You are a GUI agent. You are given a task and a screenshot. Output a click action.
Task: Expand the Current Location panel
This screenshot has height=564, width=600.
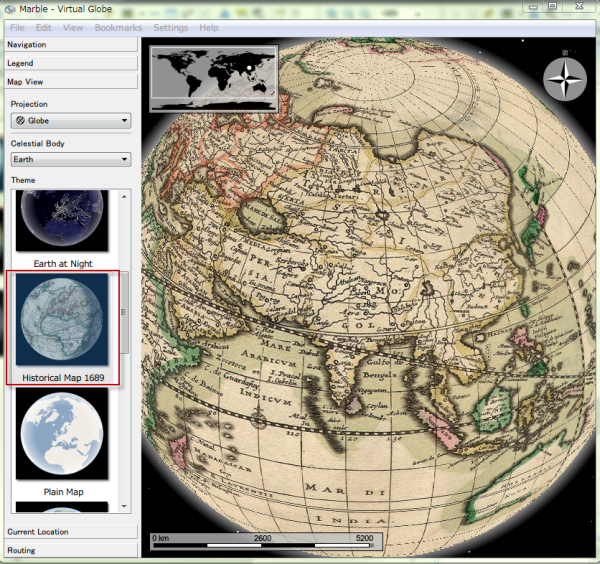click(x=70, y=532)
